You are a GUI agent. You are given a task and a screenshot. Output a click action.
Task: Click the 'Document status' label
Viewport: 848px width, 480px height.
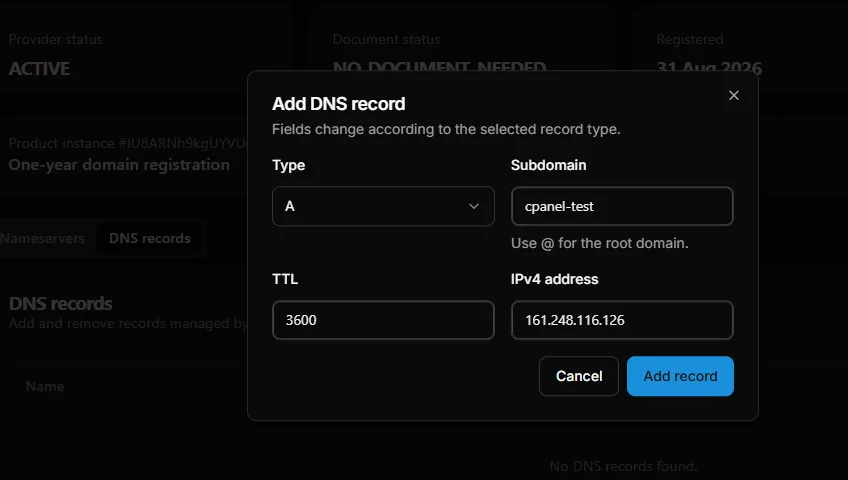coord(386,39)
